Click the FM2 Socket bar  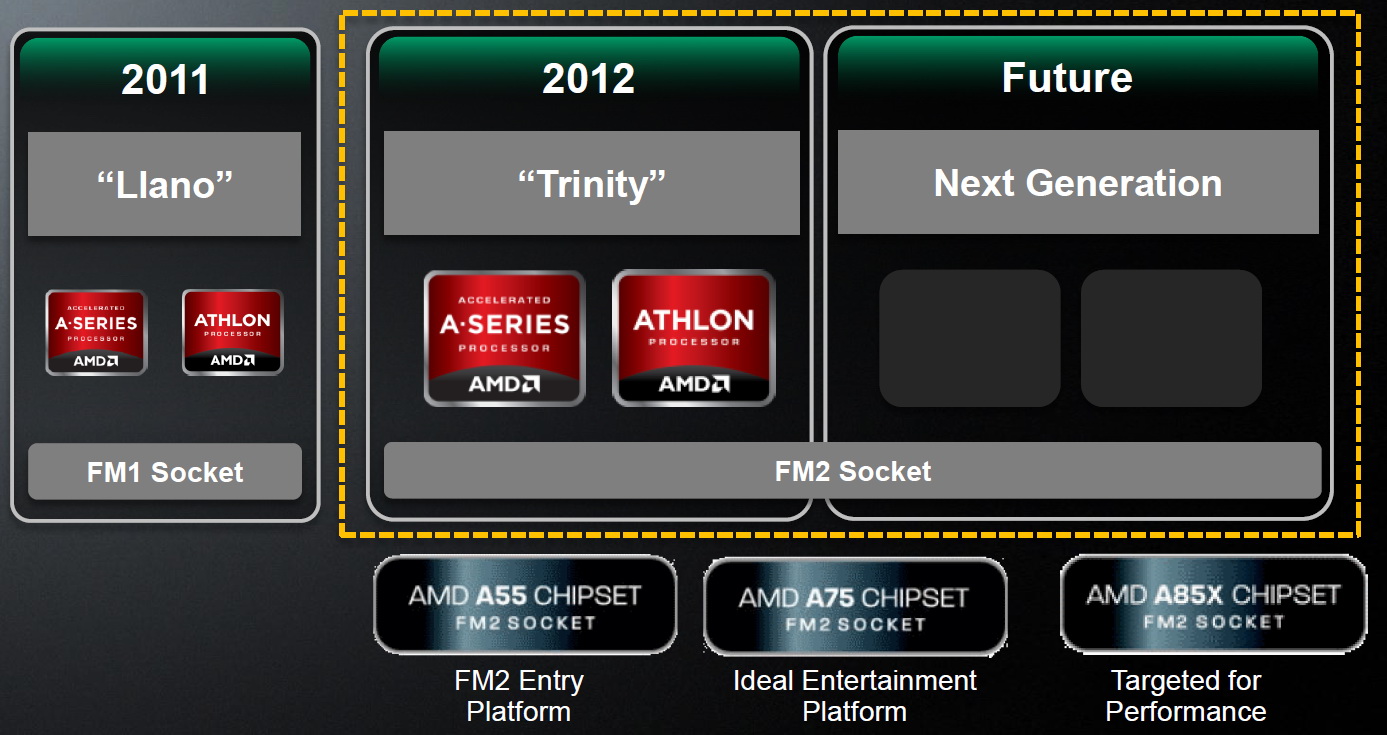(853, 471)
